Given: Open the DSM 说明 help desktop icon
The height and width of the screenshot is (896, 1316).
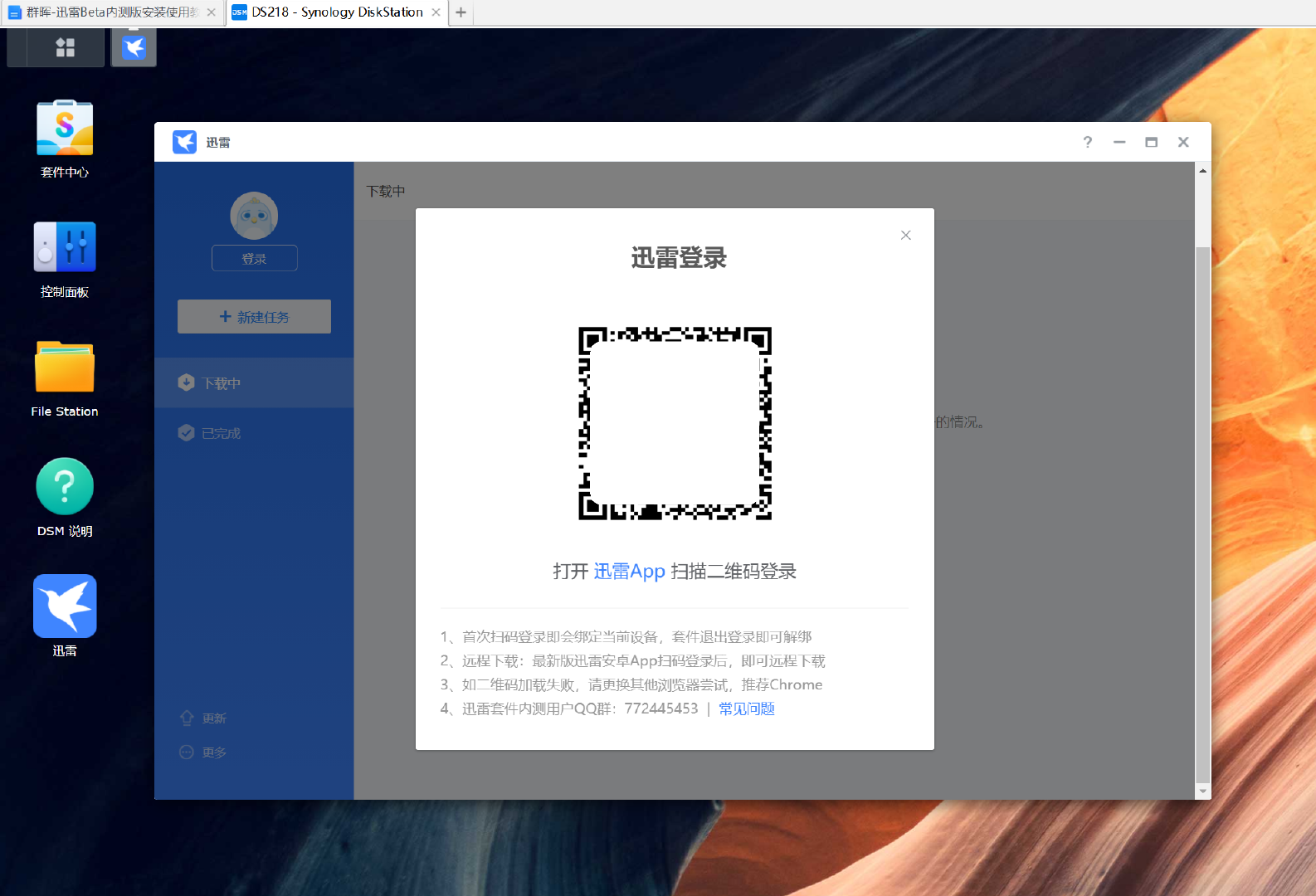Looking at the screenshot, I should coord(65,499).
